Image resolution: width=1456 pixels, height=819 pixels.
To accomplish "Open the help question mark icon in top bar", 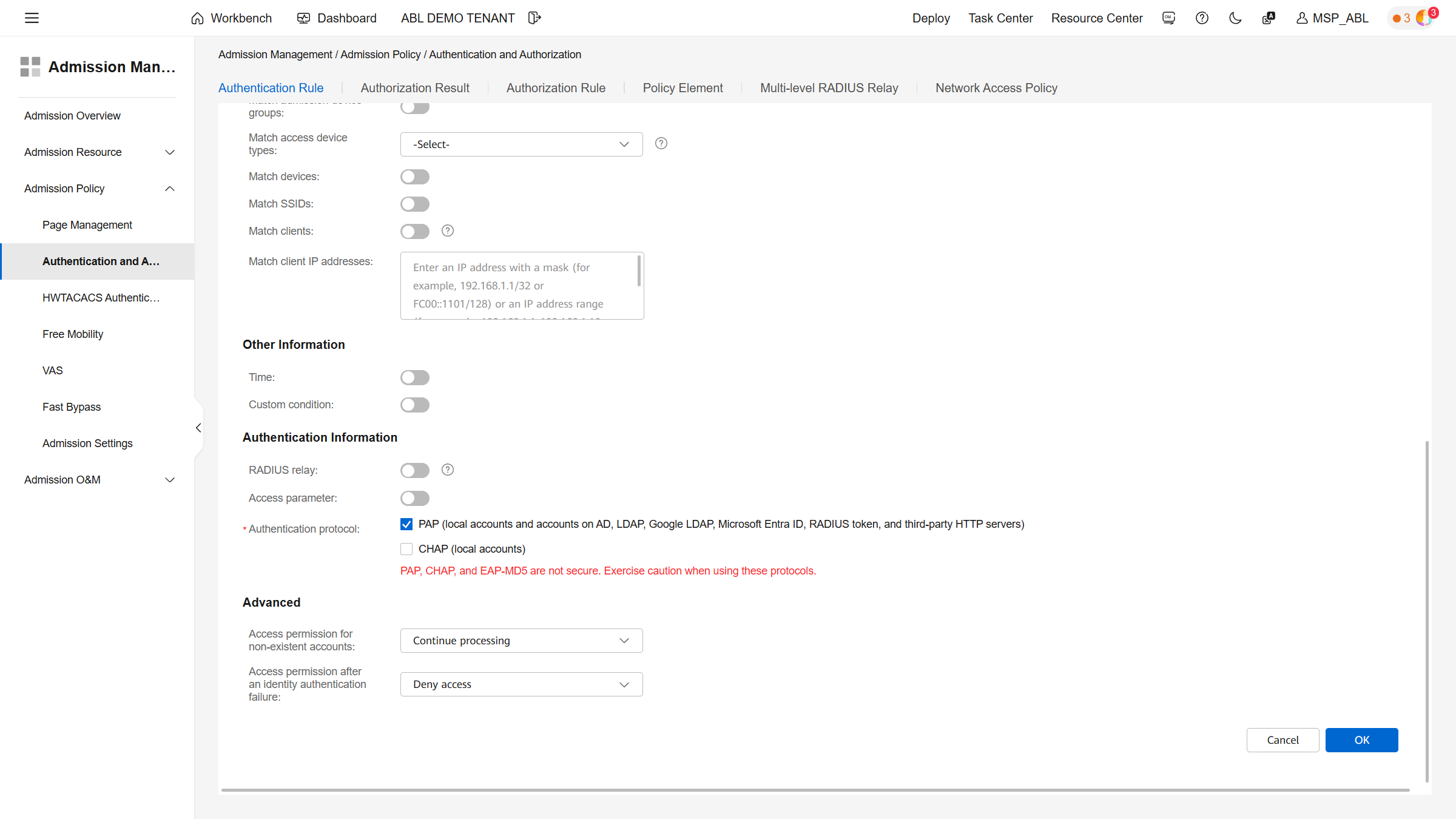I will click(x=1202, y=18).
